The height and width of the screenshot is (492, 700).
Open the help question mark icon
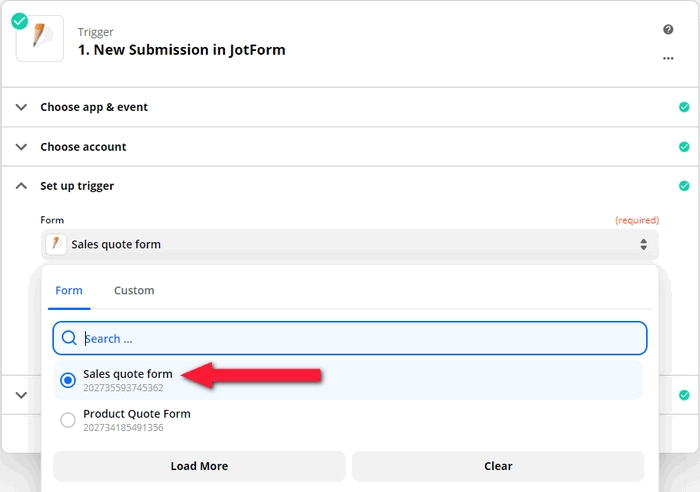point(668,29)
